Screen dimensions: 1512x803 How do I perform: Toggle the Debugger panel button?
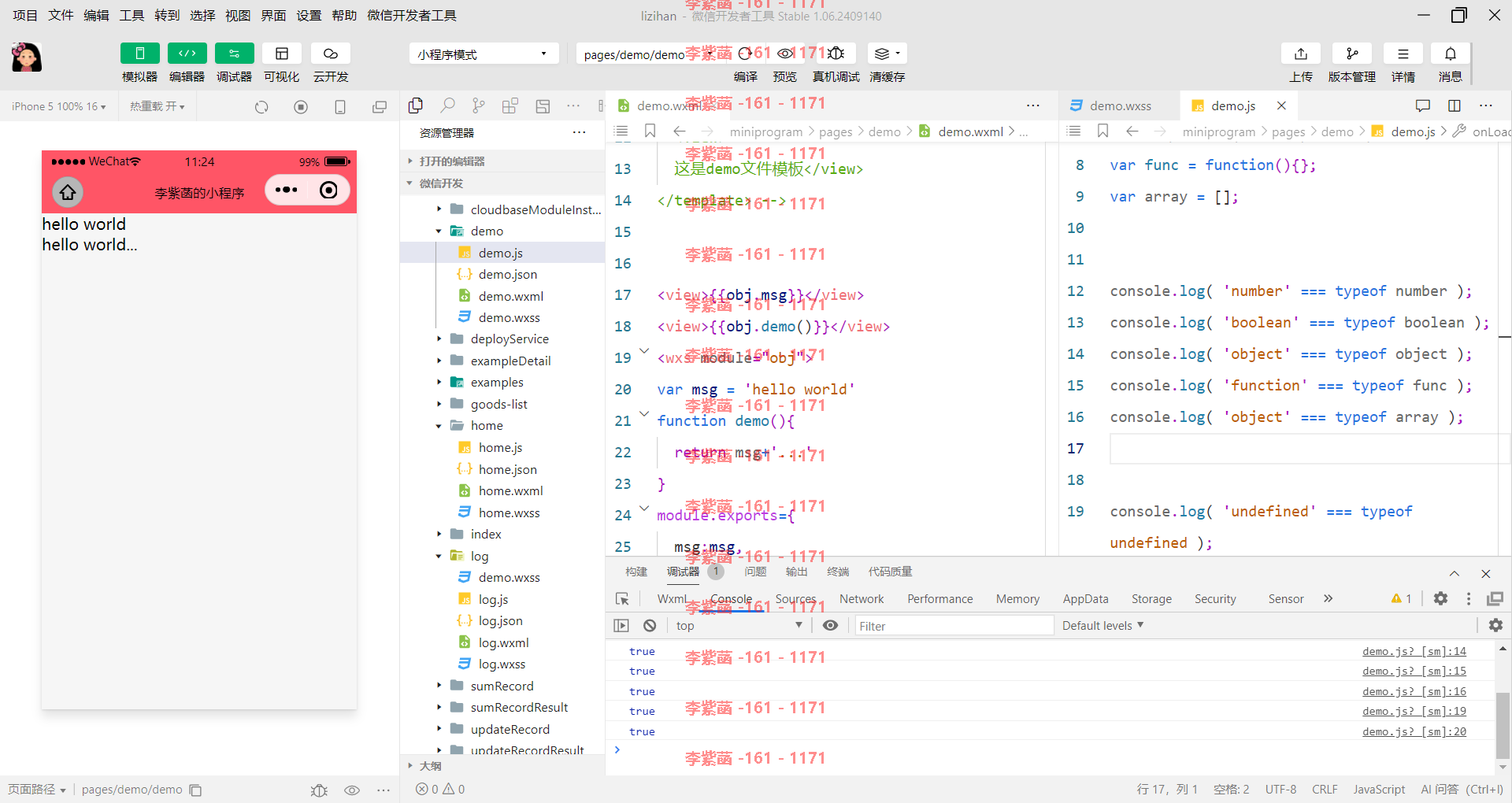(235, 54)
